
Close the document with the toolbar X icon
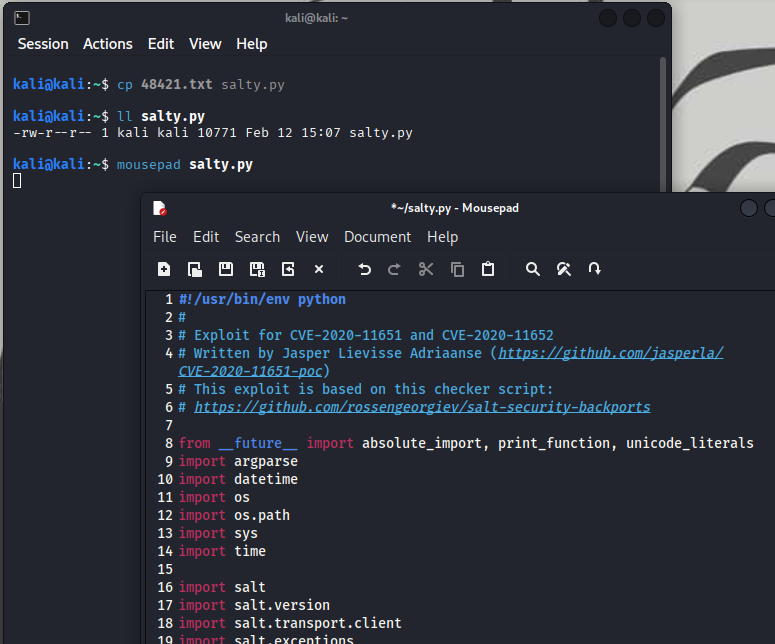319,269
